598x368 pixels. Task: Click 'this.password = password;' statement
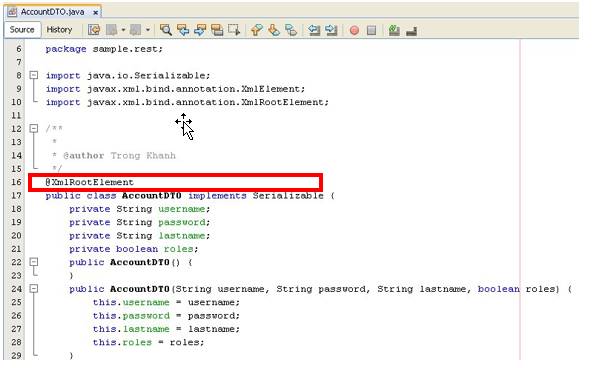(x=166, y=316)
